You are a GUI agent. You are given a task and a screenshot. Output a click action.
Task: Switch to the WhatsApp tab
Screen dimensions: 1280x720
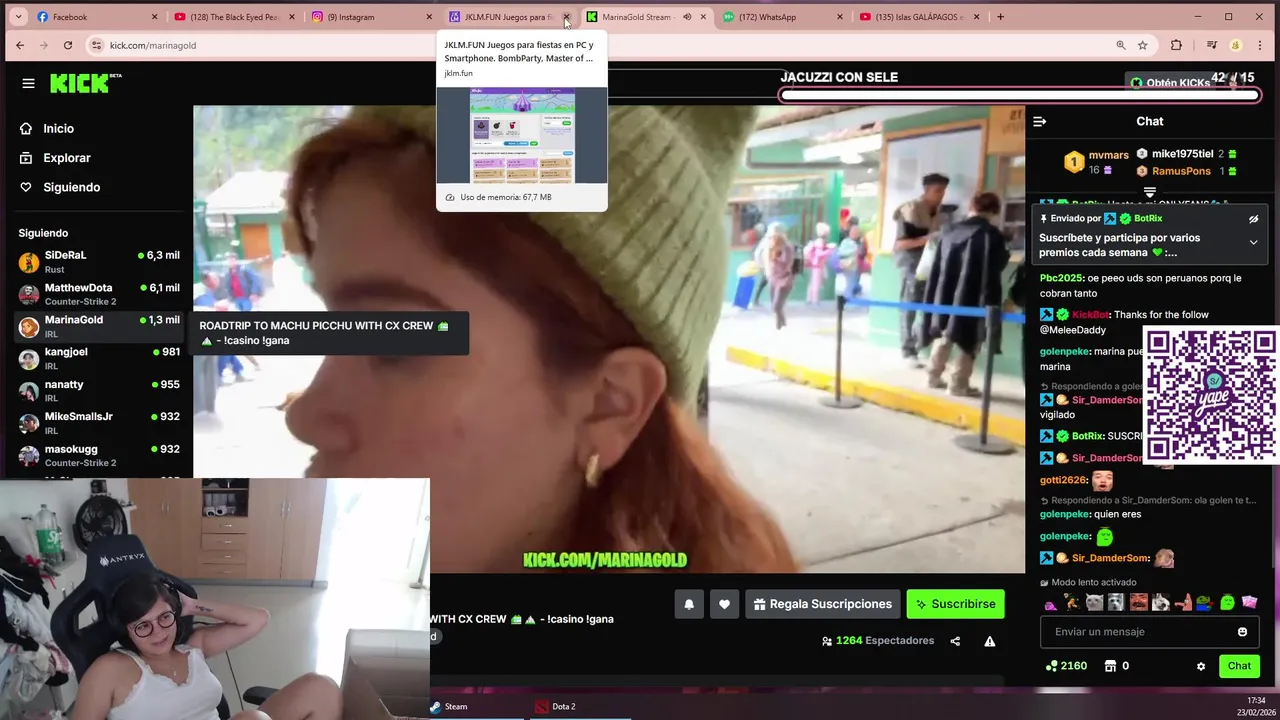pyautogui.click(x=785, y=17)
